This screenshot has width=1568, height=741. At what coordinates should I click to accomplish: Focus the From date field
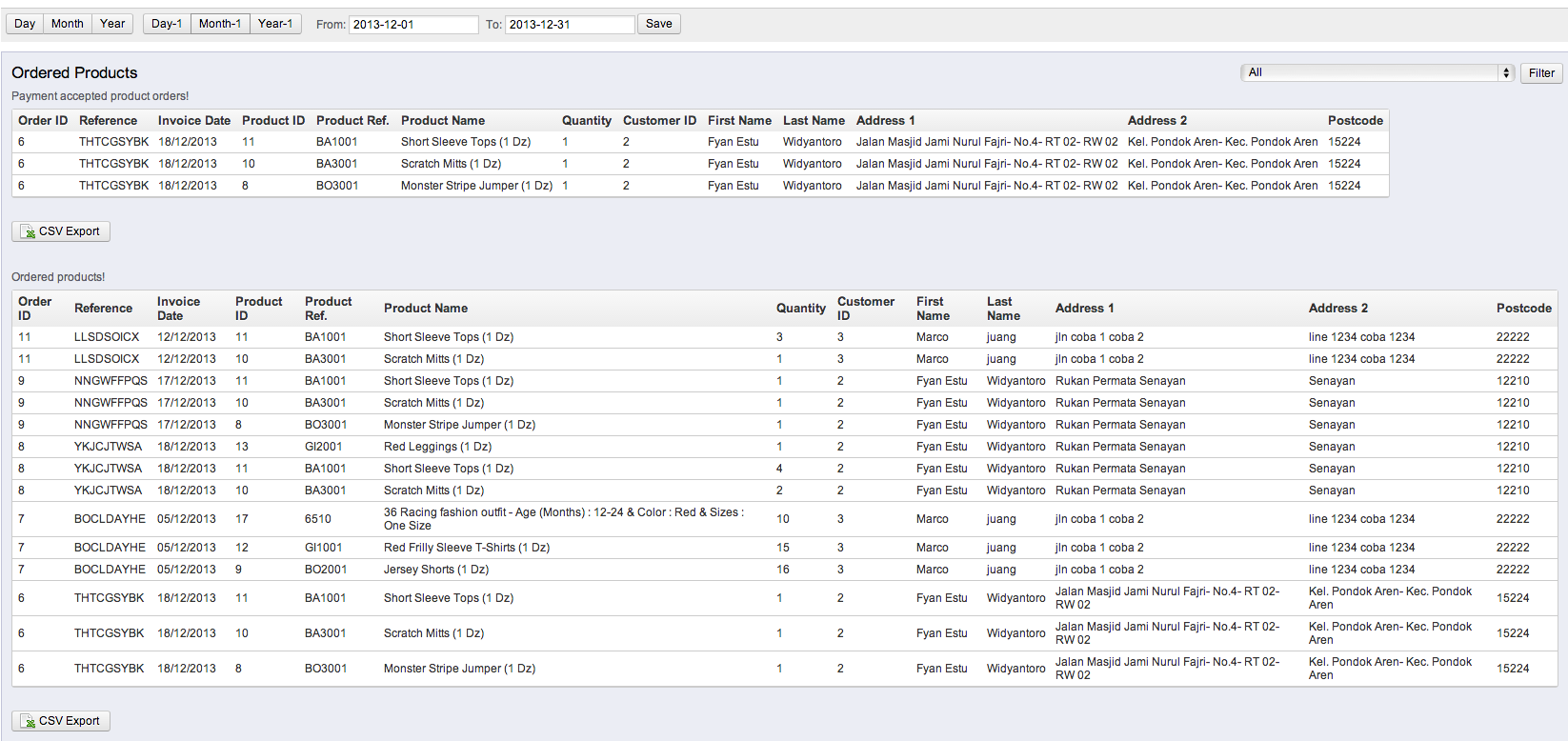point(413,25)
